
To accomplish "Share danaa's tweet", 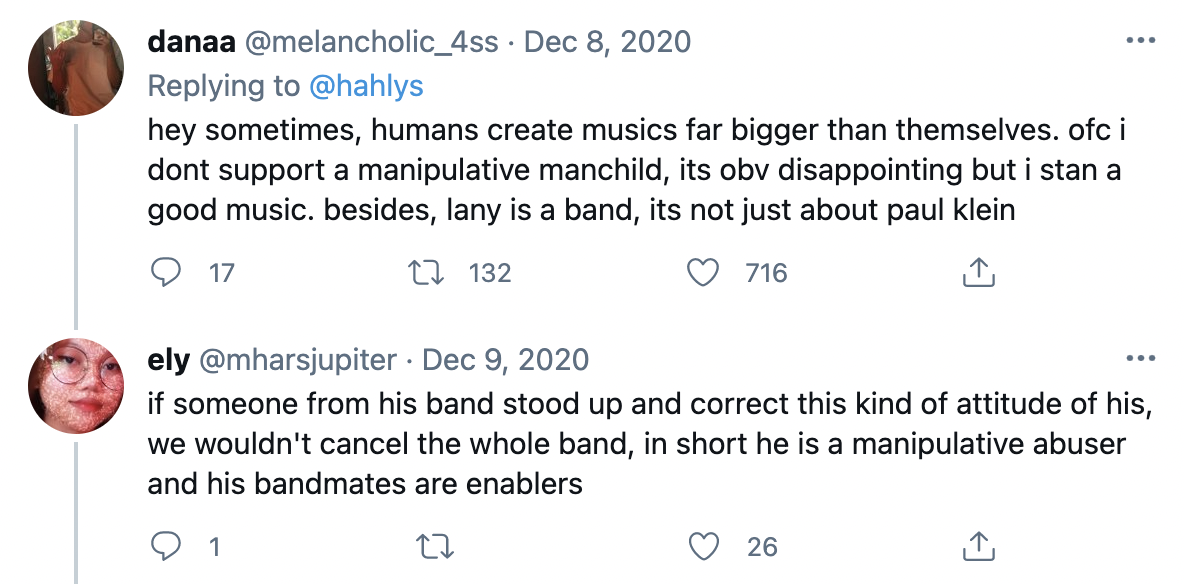I will coord(977,272).
